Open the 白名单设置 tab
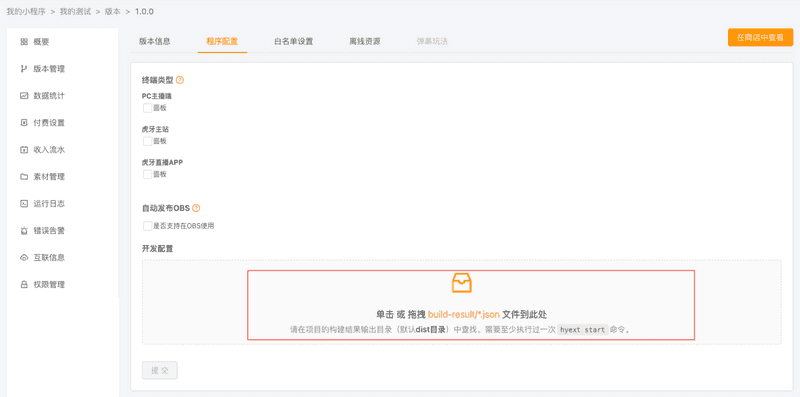This screenshot has width=800, height=397. (293, 42)
